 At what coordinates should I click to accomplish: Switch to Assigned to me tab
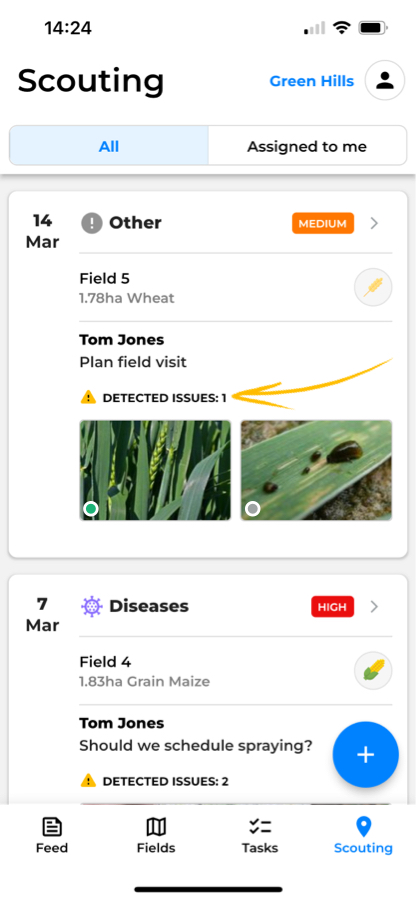click(307, 146)
